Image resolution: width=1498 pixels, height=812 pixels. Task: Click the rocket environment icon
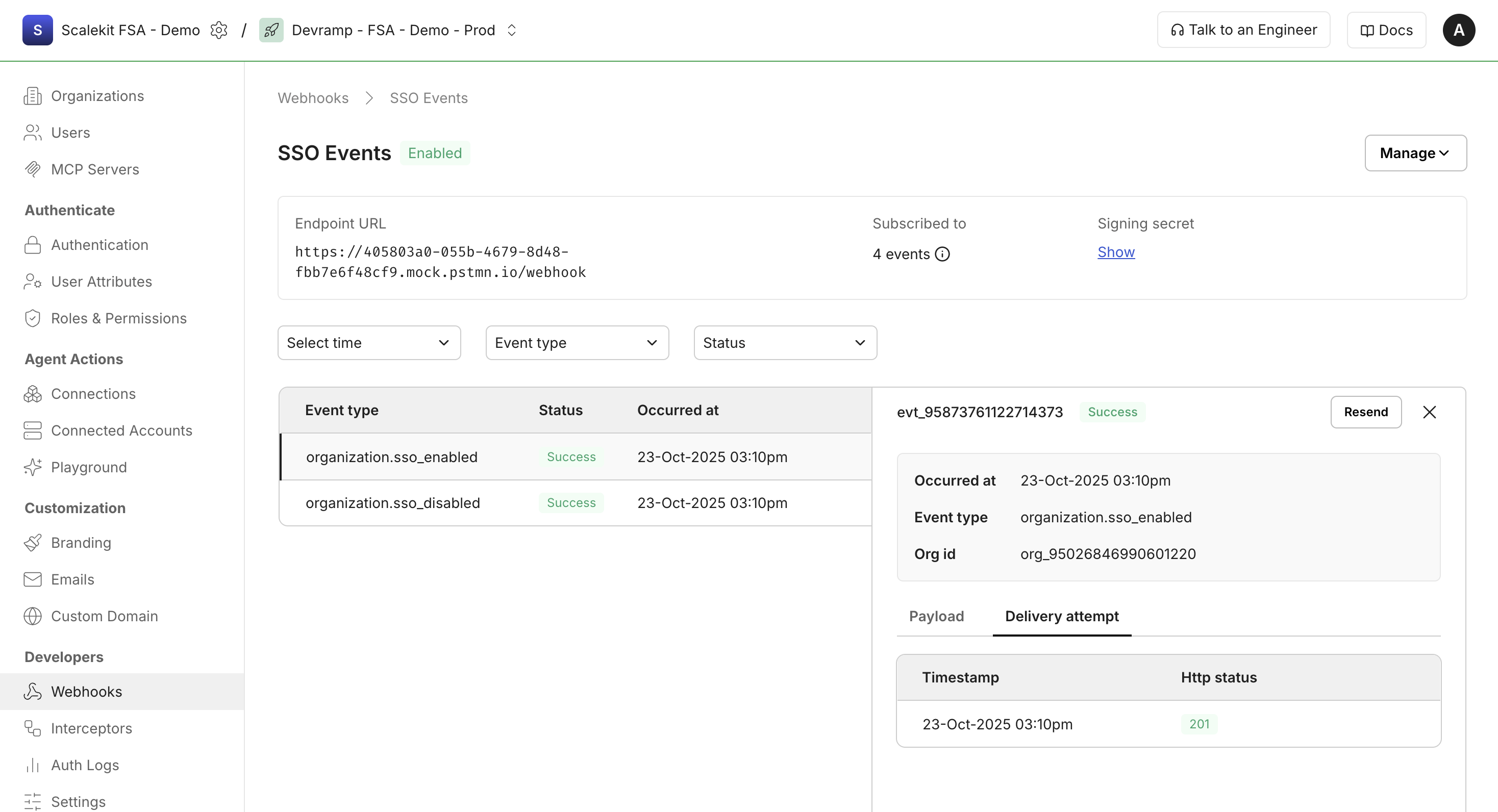[x=271, y=30]
